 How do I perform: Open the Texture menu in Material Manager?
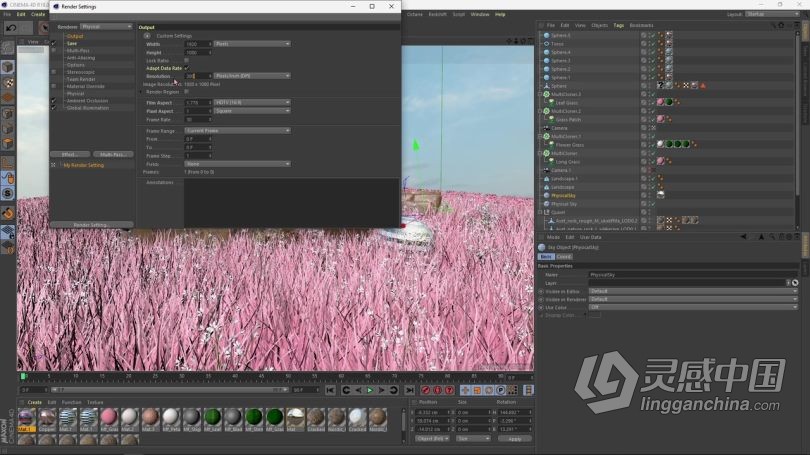(x=95, y=402)
